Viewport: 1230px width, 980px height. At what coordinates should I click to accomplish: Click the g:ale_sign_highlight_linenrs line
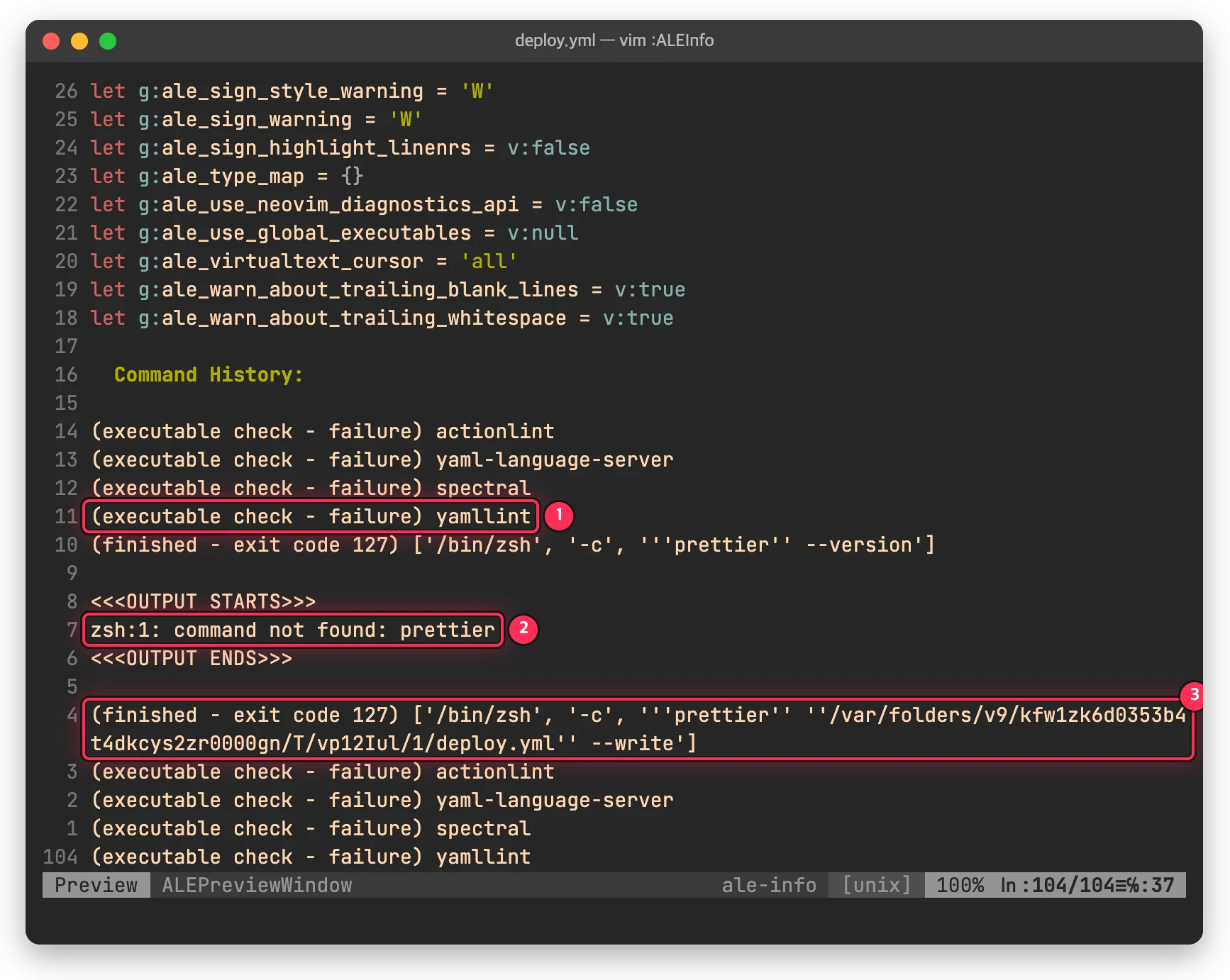tap(340, 147)
